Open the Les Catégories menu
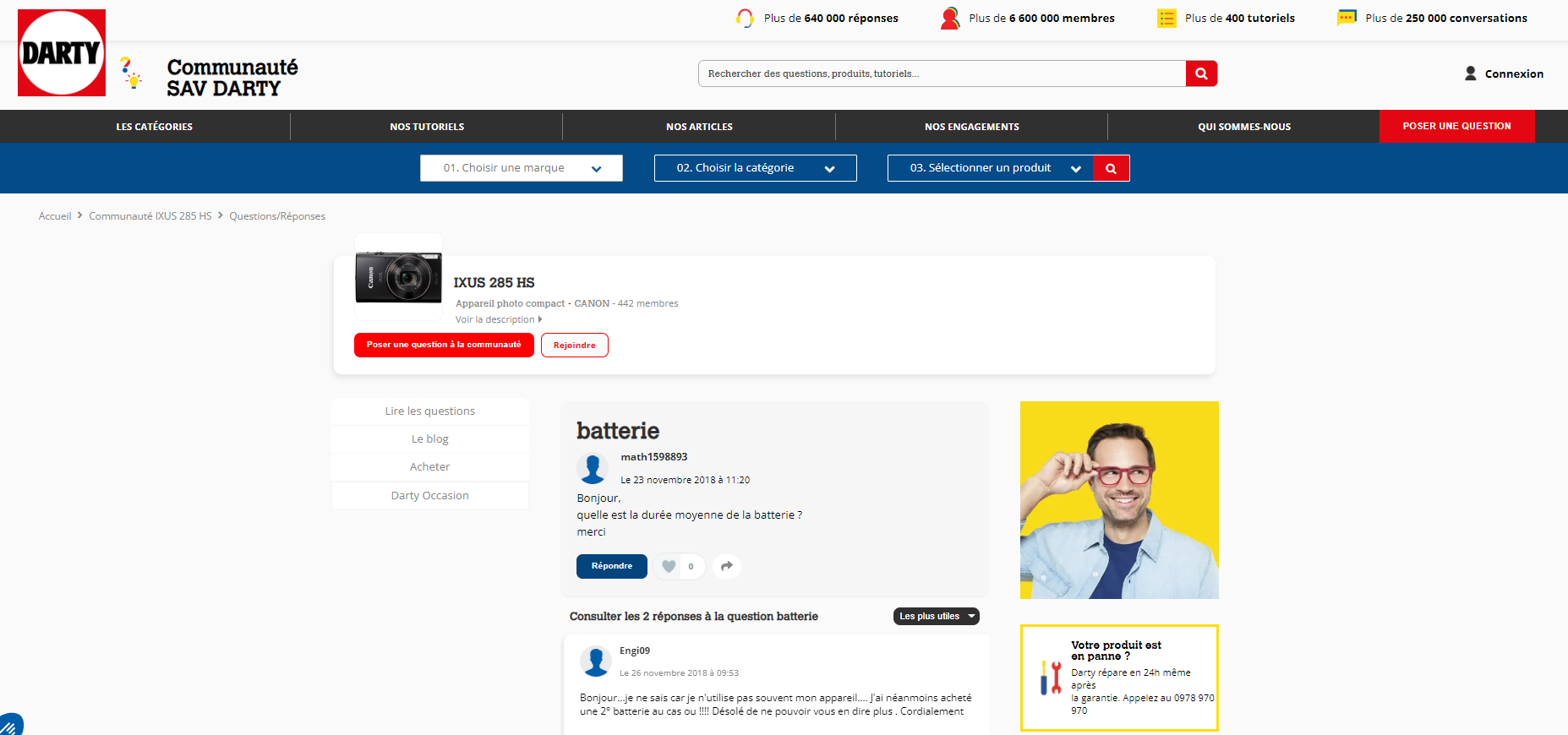This screenshot has width=1568, height=735. [154, 127]
